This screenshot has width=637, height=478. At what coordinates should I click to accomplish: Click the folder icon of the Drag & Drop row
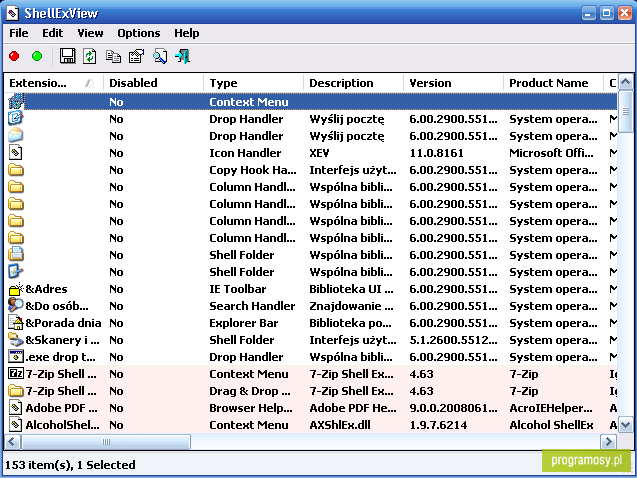(x=16, y=391)
